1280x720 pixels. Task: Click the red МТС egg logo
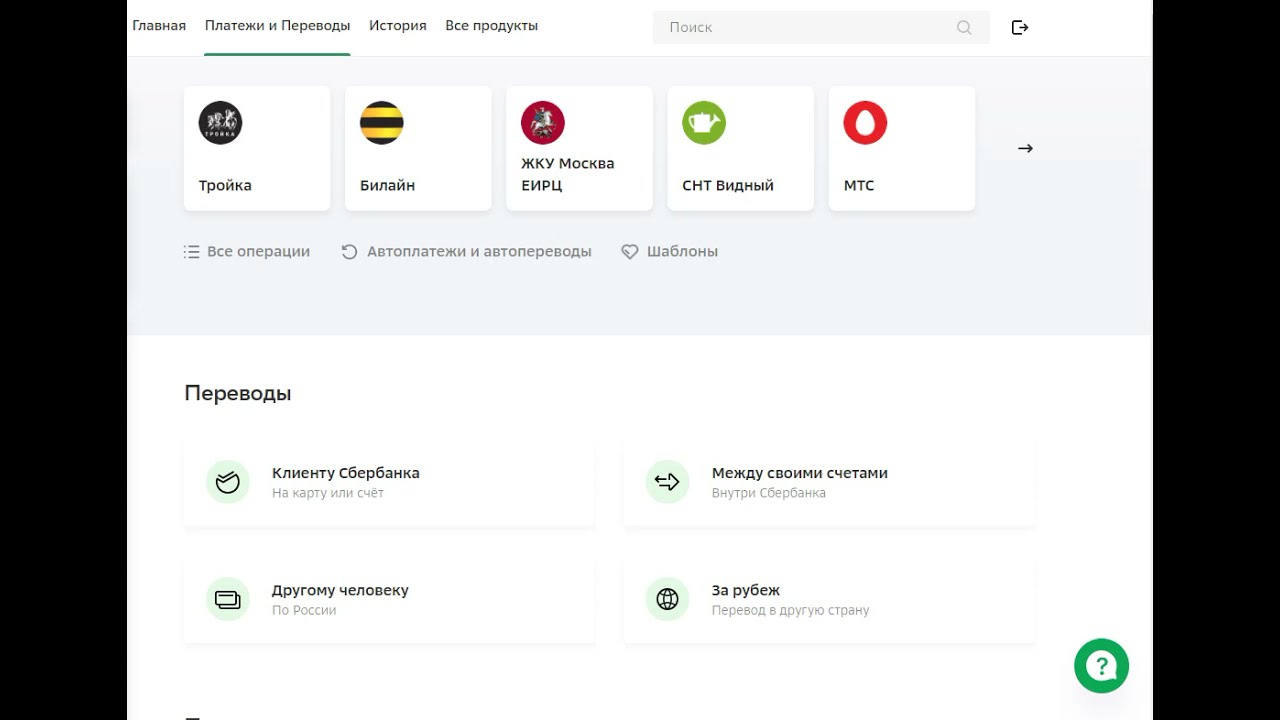[x=865, y=123]
